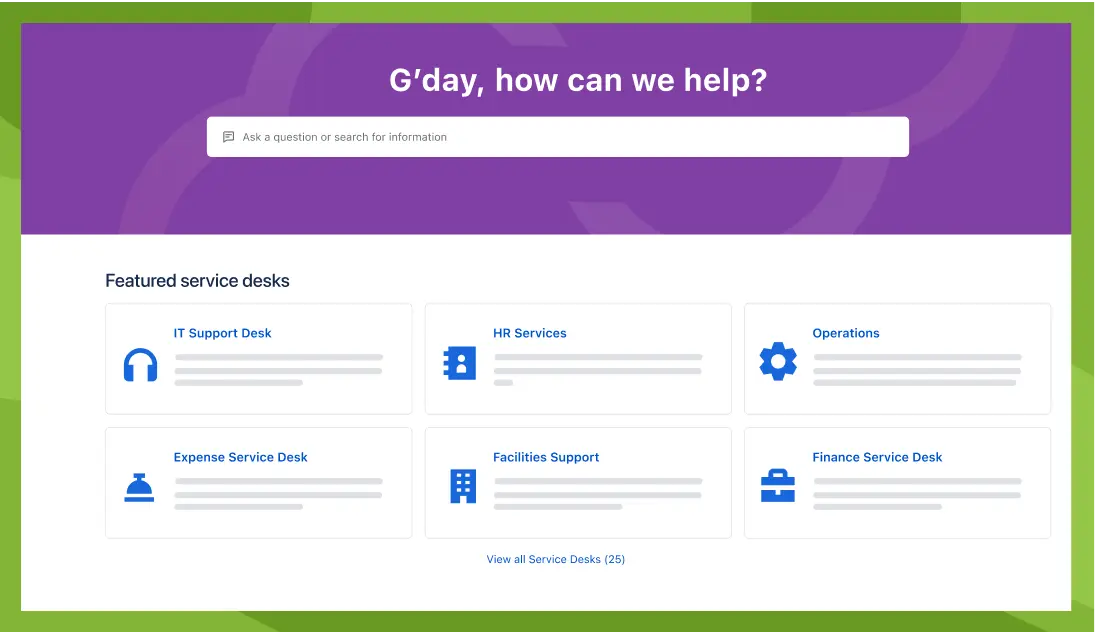Click the service bell icon for Expense Service Desk
Screen dimensions: 1095x632
[140, 487]
